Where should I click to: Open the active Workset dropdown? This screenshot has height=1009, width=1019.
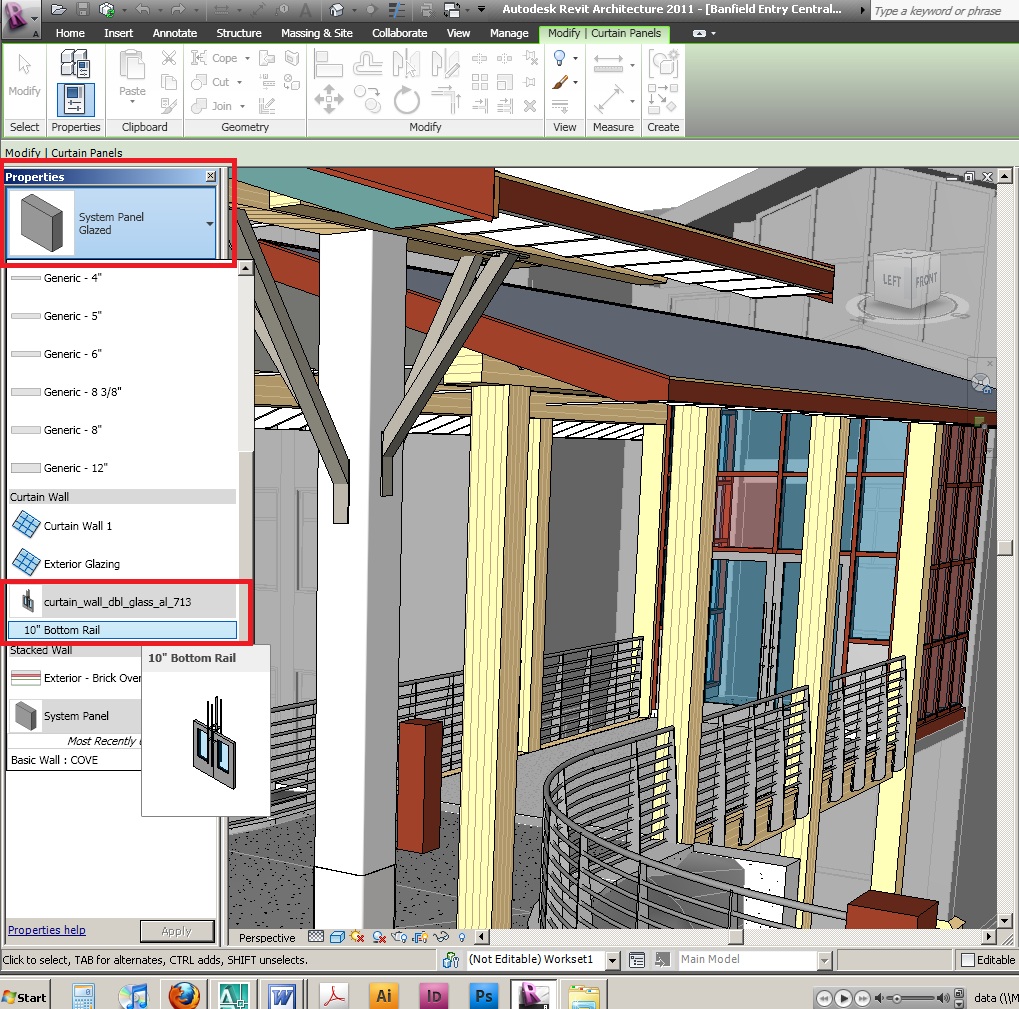pyautogui.click(x=614, y=960)
